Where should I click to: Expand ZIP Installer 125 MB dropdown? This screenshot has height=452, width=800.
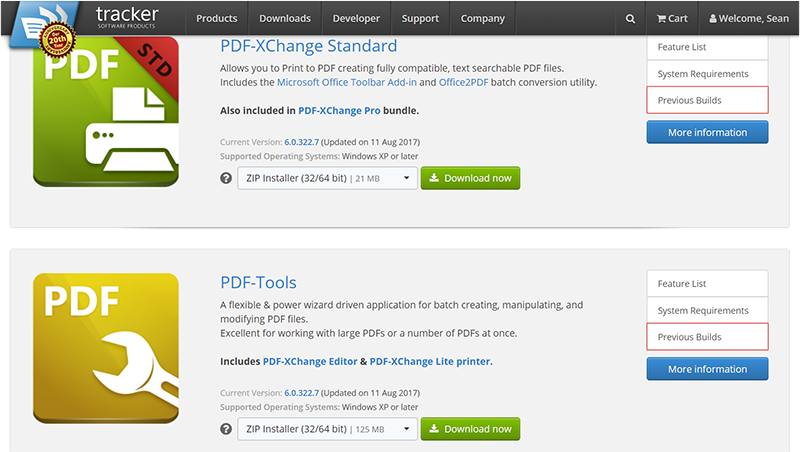(328, 429)
